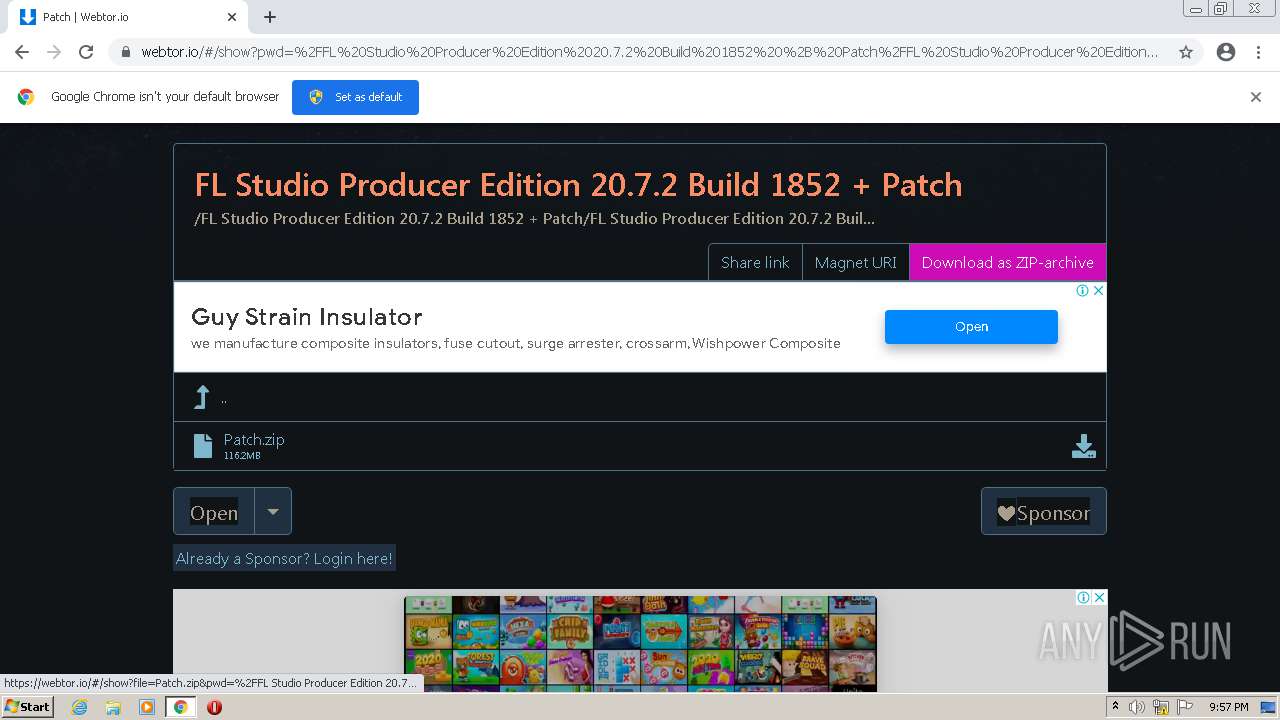This screenshot has height=720, width=1280.
Task: Follow the Already a Sponsor login link
Action: coord(284,558)
